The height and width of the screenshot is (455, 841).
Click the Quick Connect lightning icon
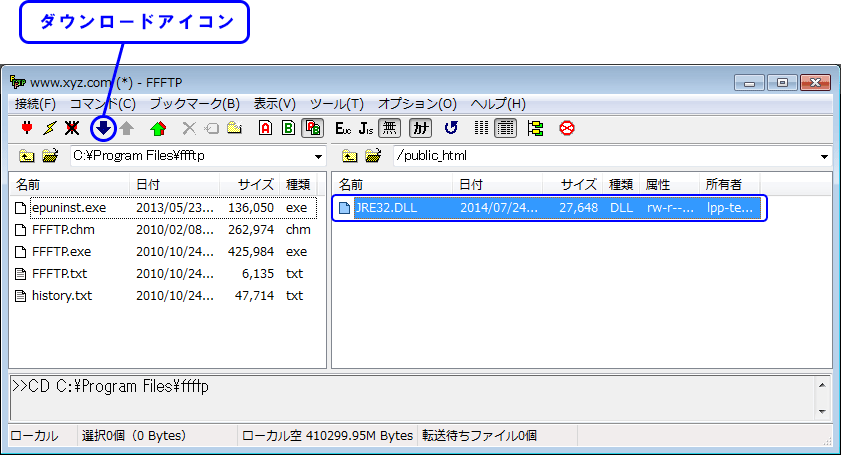point(49,128)
